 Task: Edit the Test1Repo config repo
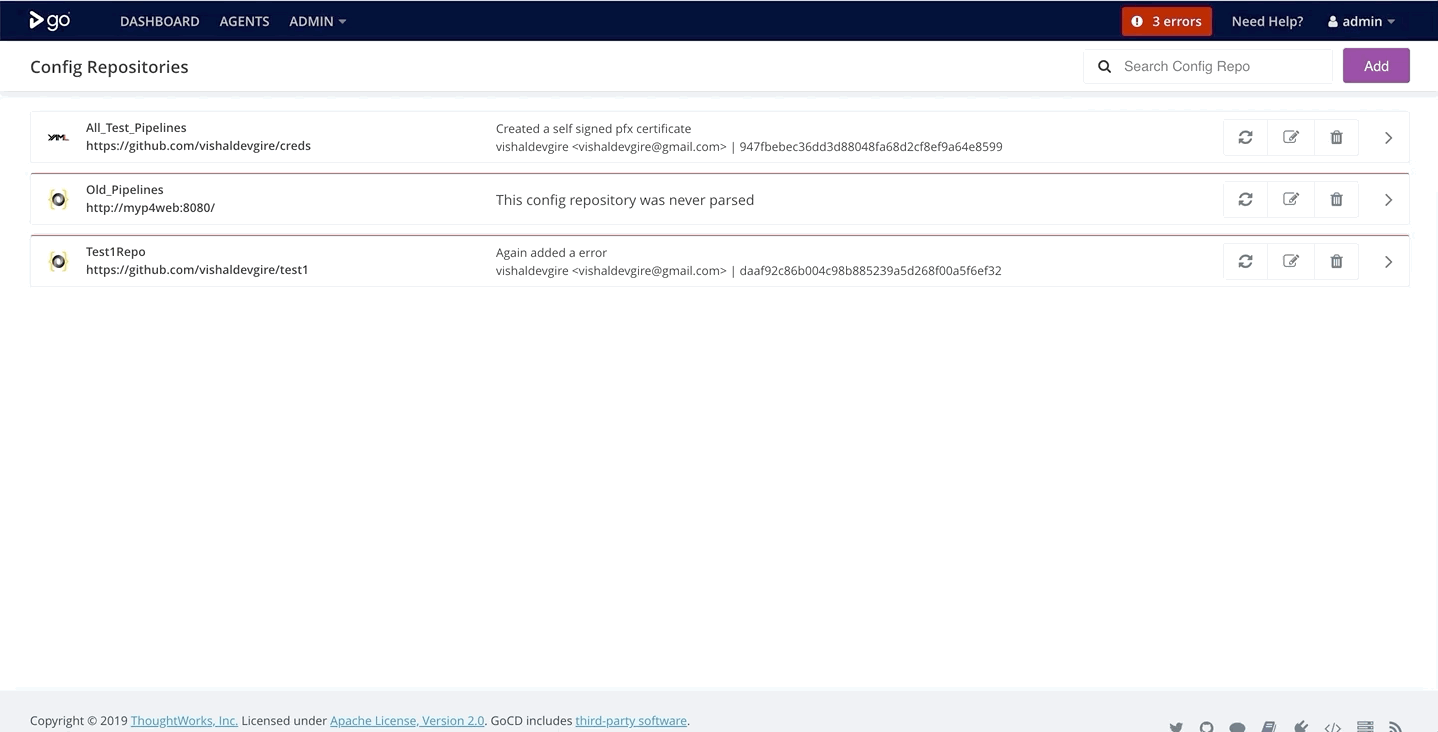(1291, 261)
